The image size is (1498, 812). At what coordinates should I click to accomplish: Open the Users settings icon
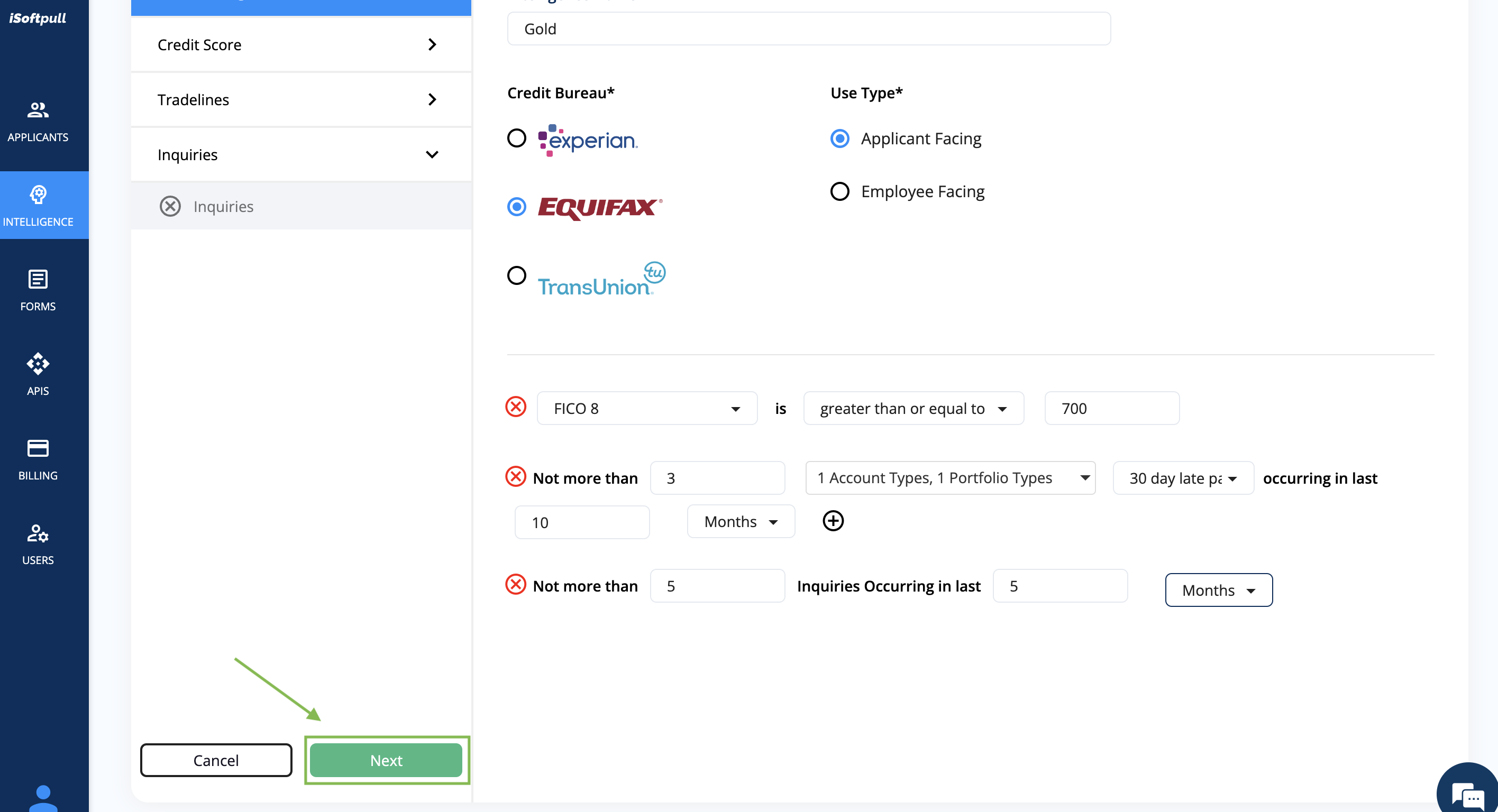pyautogui.click(x=38, y=533)
